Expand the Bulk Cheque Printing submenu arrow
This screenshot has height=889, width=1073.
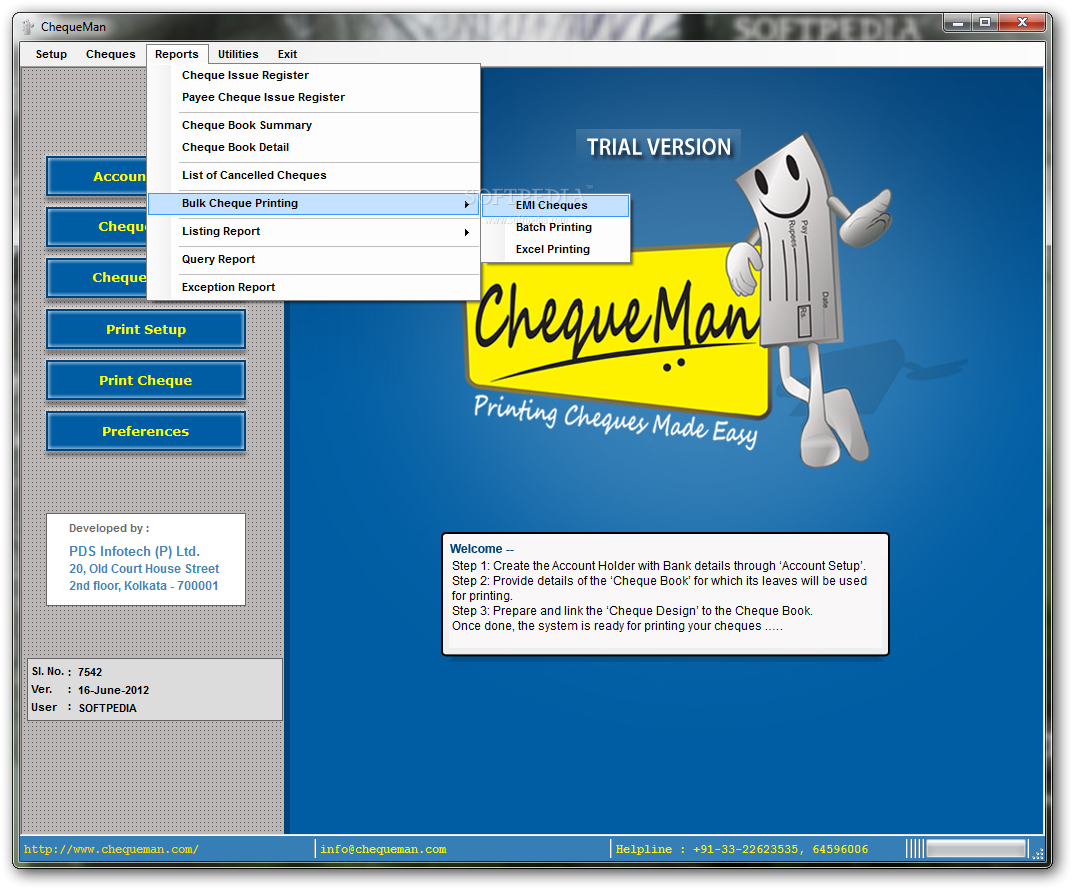point(467,204)
